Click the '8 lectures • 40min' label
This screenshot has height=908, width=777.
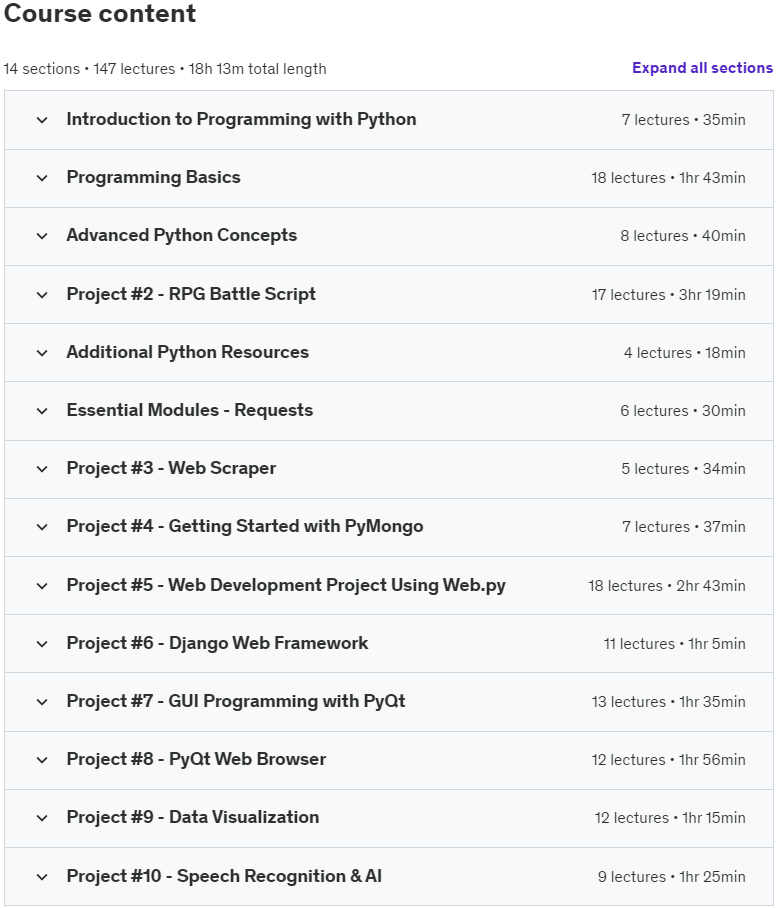(683, 236)
